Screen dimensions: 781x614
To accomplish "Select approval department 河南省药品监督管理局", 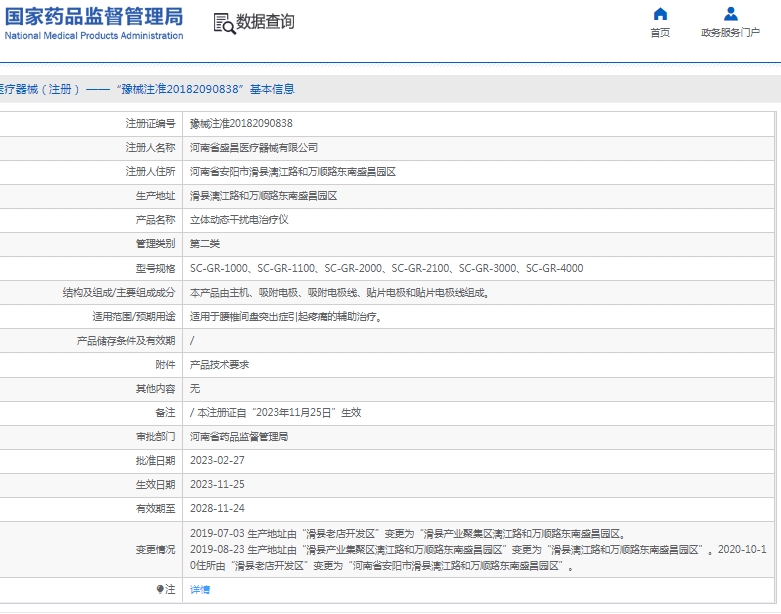I will click(239, 437).
